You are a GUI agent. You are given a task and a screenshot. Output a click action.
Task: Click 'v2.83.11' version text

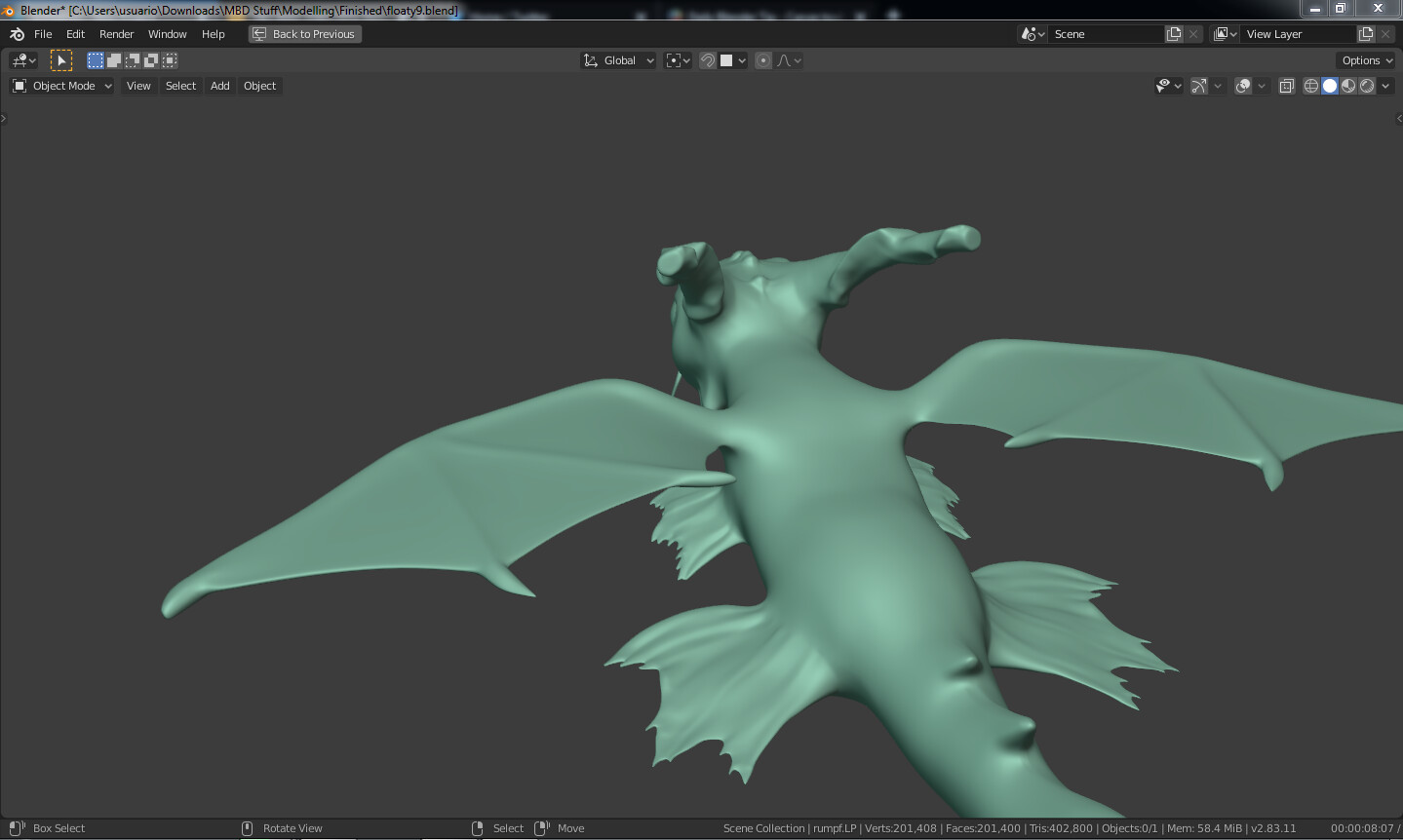(1273, 828)
